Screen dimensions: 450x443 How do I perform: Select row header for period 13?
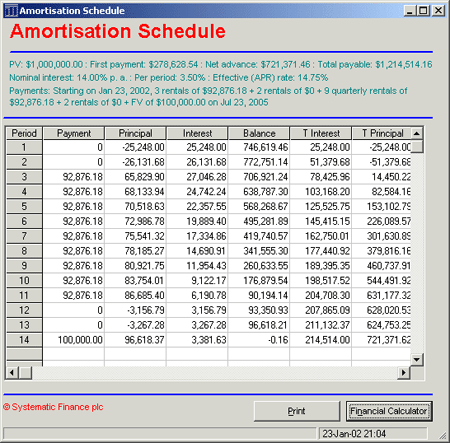click(x=24, y=325)
